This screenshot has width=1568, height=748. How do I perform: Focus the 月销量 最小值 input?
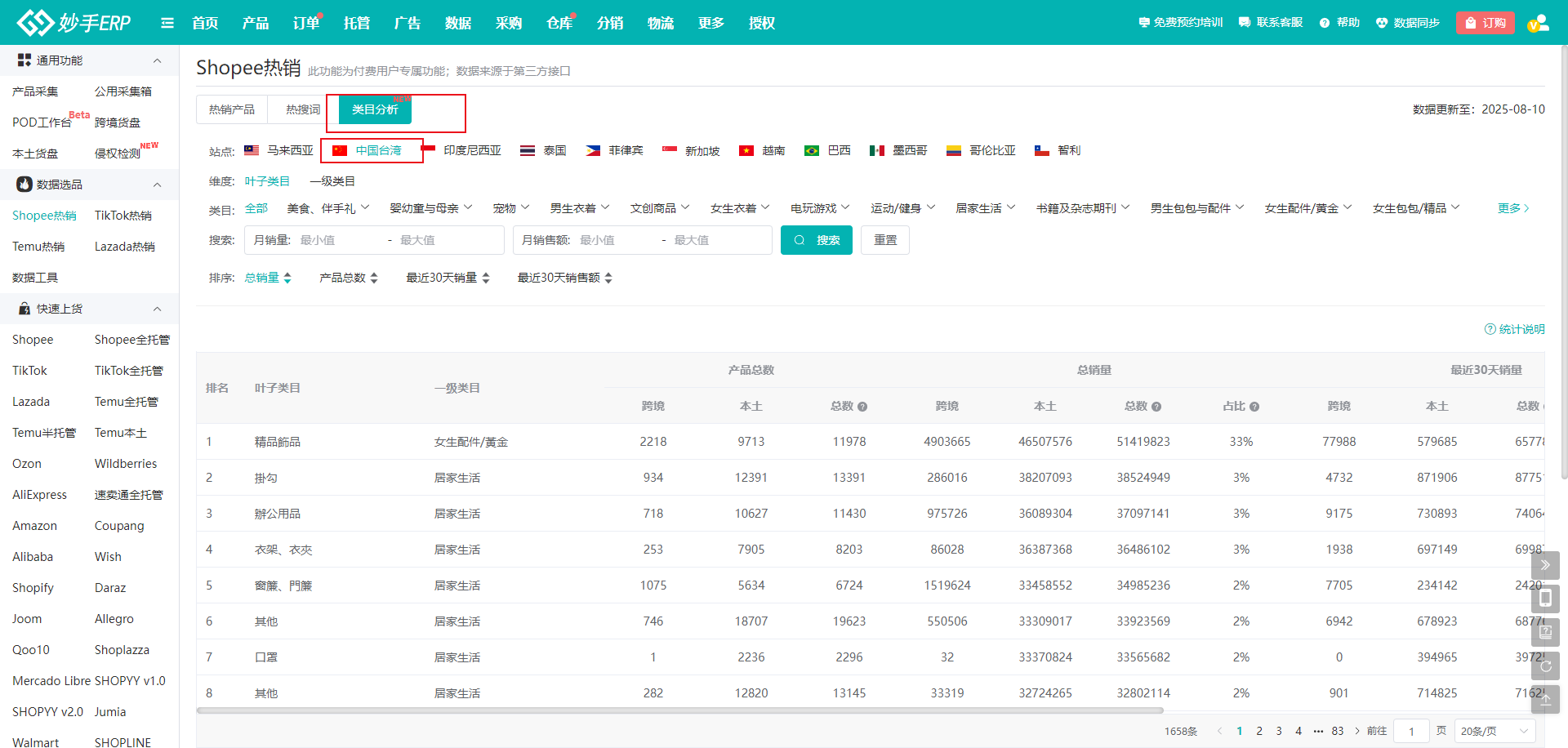[x=340, y=240]
